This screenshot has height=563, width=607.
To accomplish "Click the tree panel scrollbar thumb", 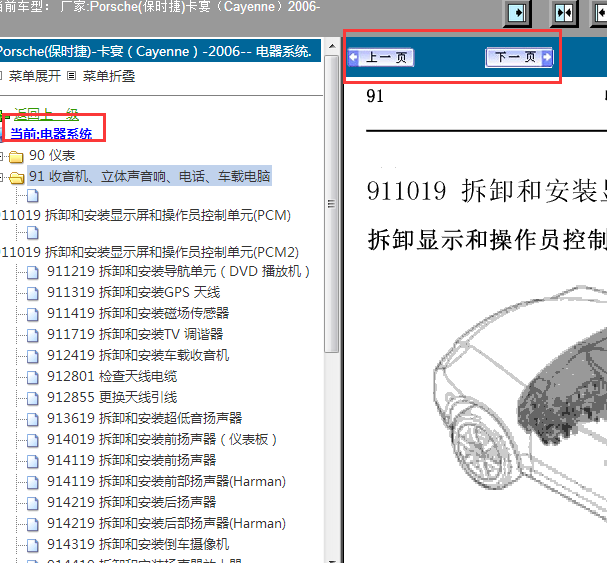I will 331,204.
